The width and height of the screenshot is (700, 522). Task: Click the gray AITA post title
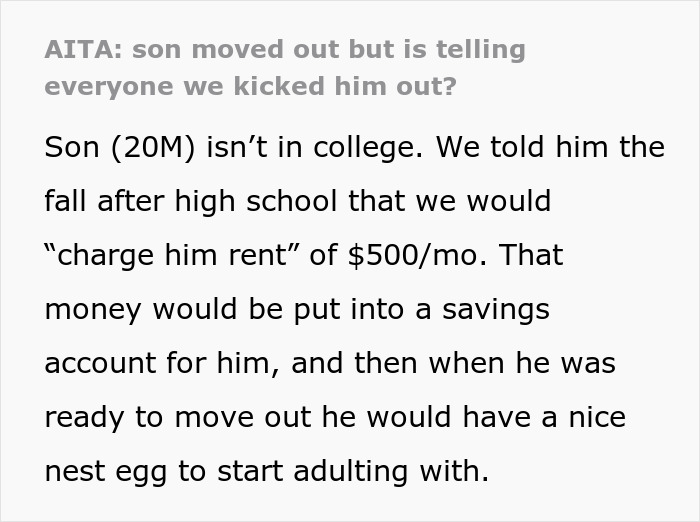[x=285, y=50]
